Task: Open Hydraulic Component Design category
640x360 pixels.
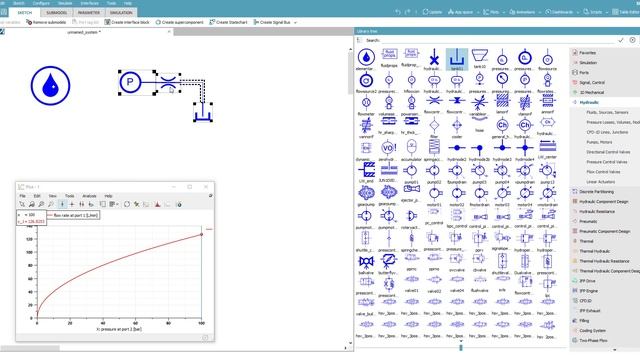Action: (603, 202)
